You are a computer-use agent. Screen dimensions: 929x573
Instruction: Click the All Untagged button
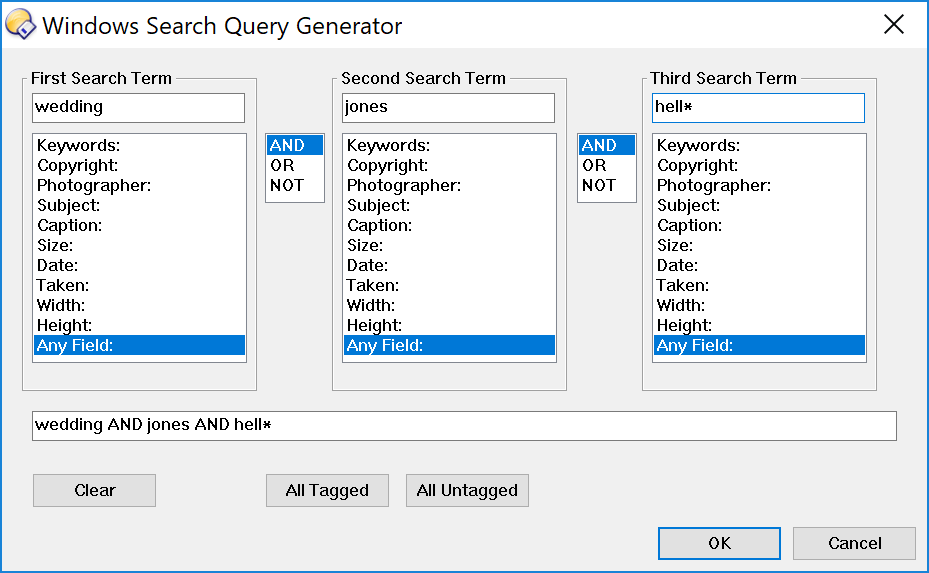(x=467, y=491)
